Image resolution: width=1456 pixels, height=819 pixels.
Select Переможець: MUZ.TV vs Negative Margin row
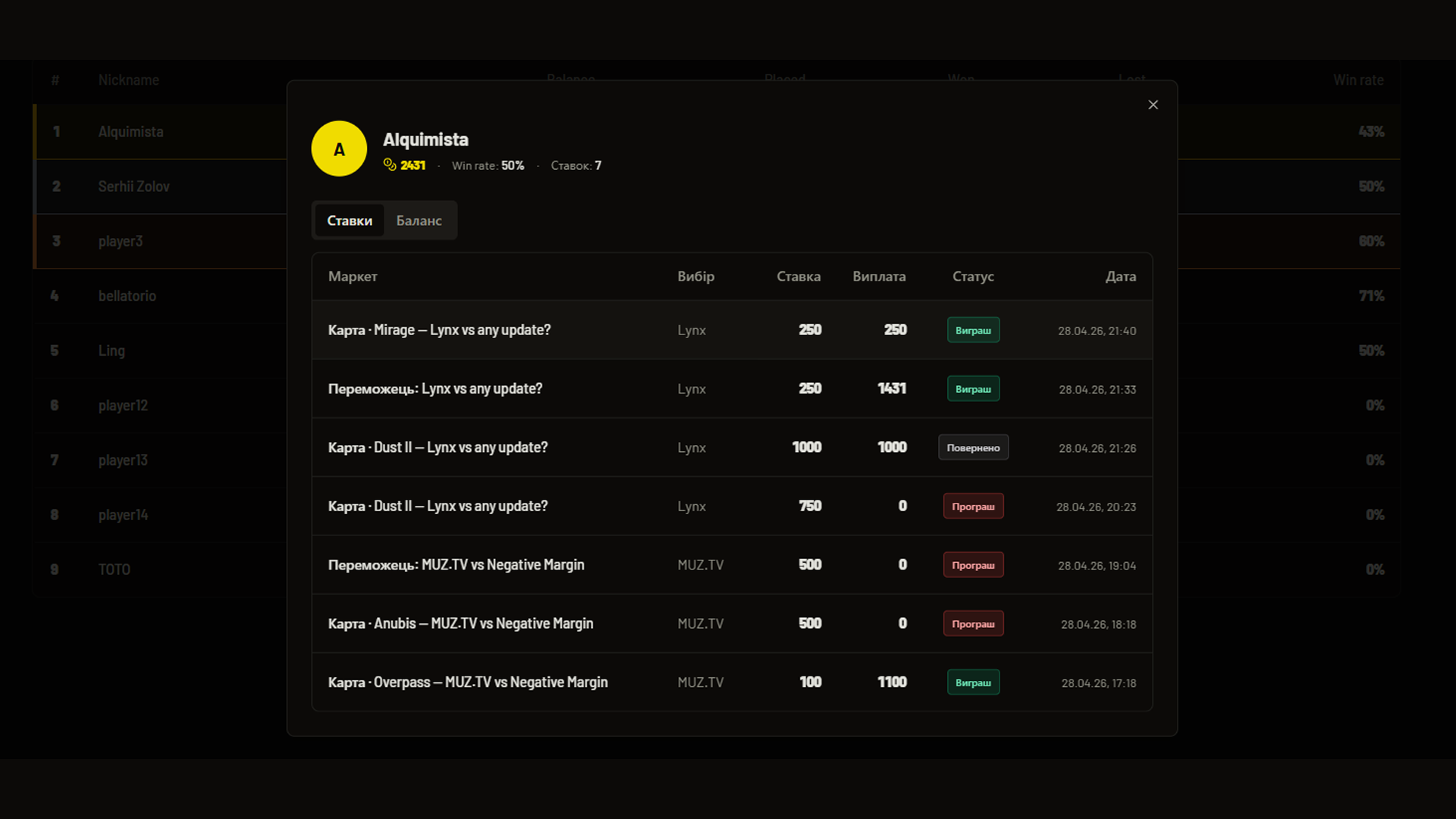732,565
